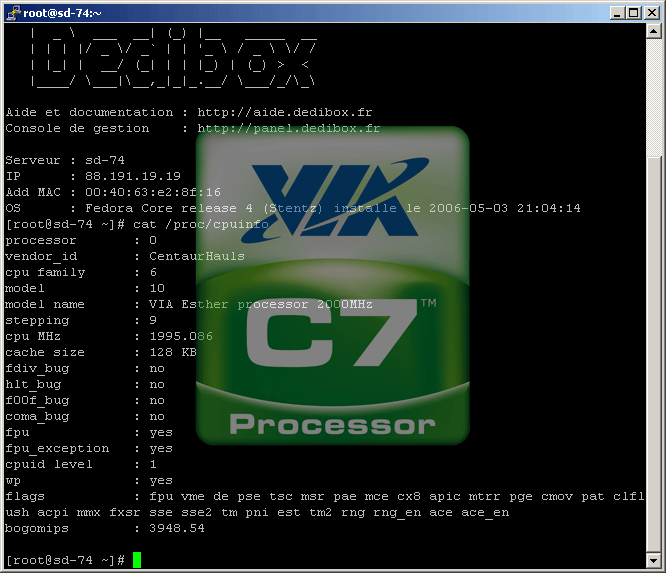Click the Serveur value sd-74
This screenshot has width=666, height=573.
104,161
